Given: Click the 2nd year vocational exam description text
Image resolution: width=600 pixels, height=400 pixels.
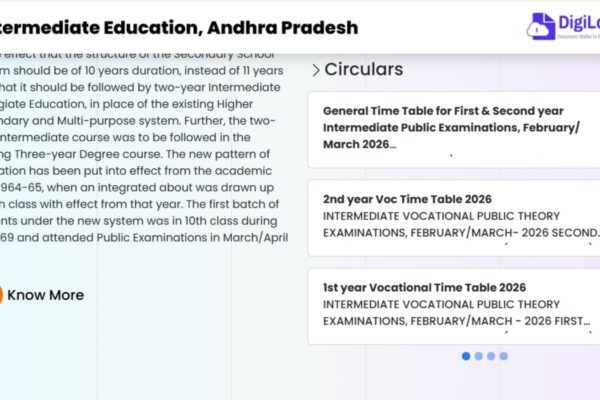Looking at the screenshot, I should point(460,224).
